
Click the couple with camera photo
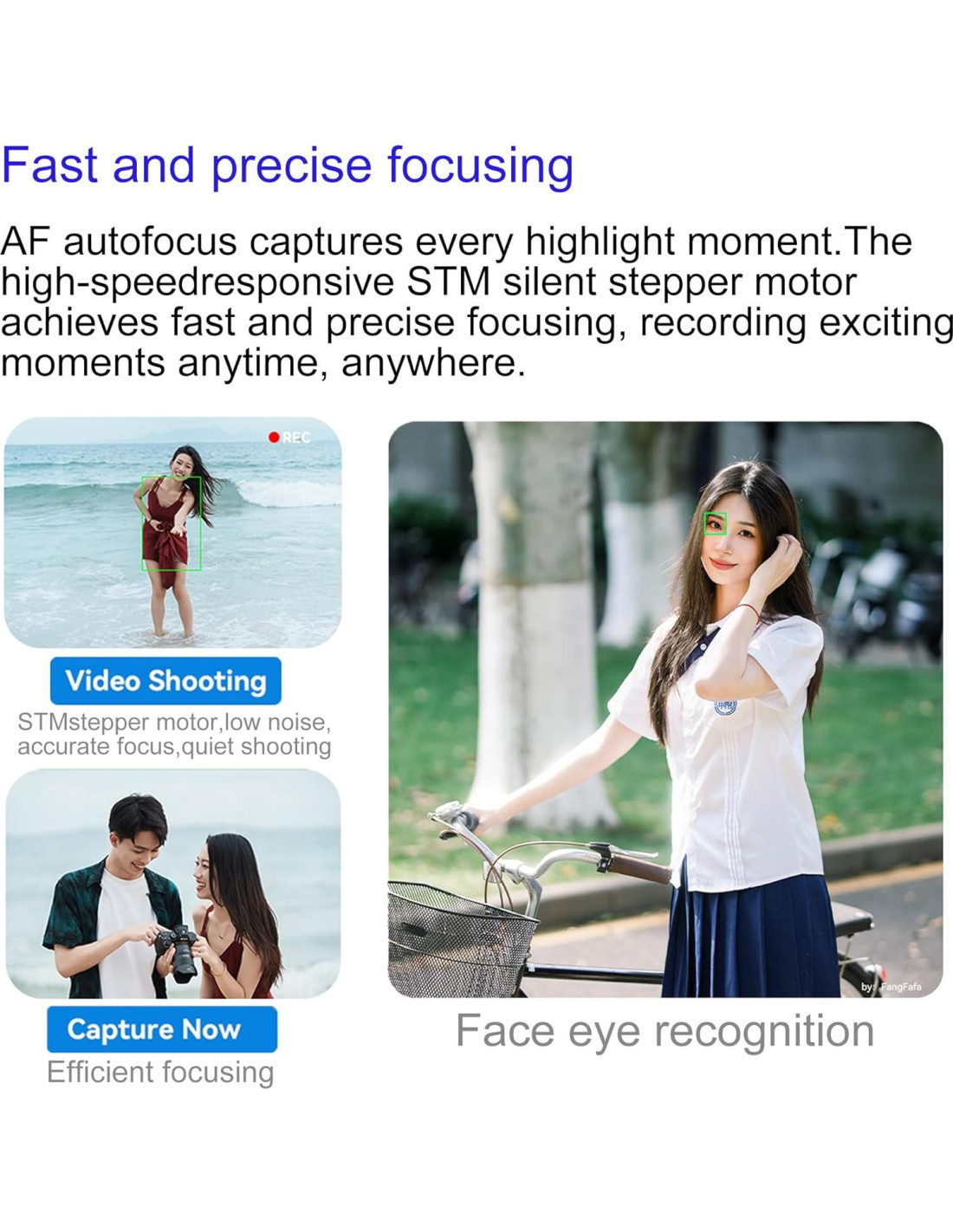pyautogui.click(x=173, y=884)
